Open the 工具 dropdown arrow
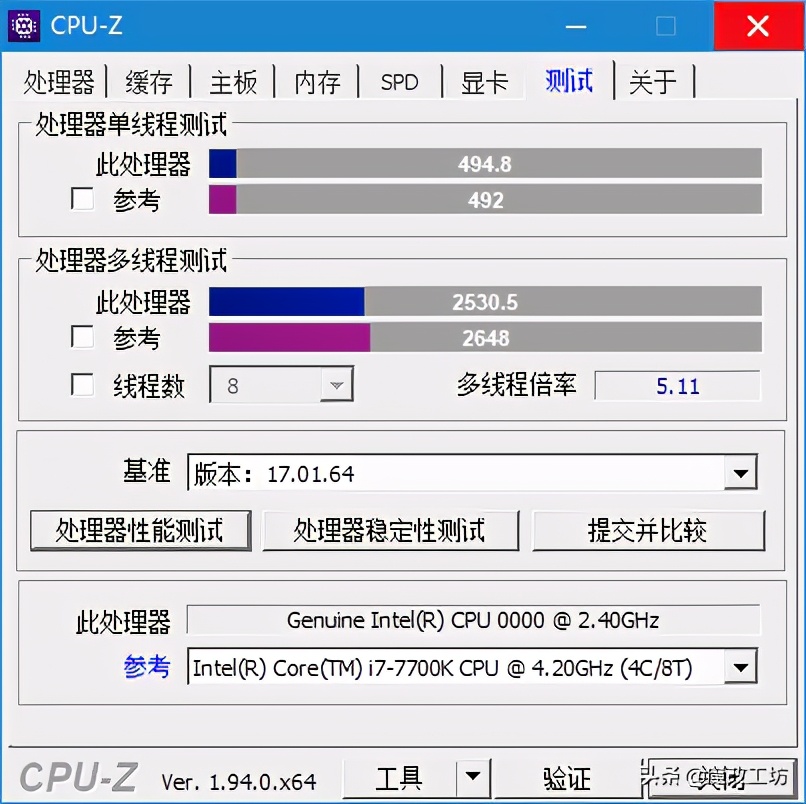This screenshot has height=804, width=806. [475, 778]
